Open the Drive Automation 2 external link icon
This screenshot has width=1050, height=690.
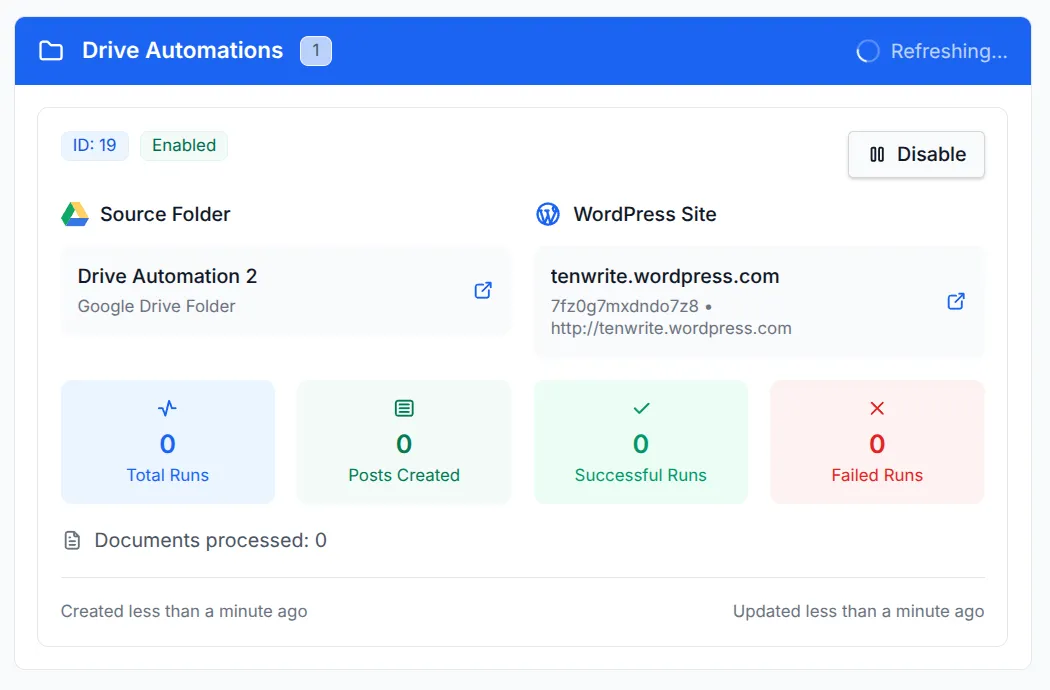coord(483,290)
